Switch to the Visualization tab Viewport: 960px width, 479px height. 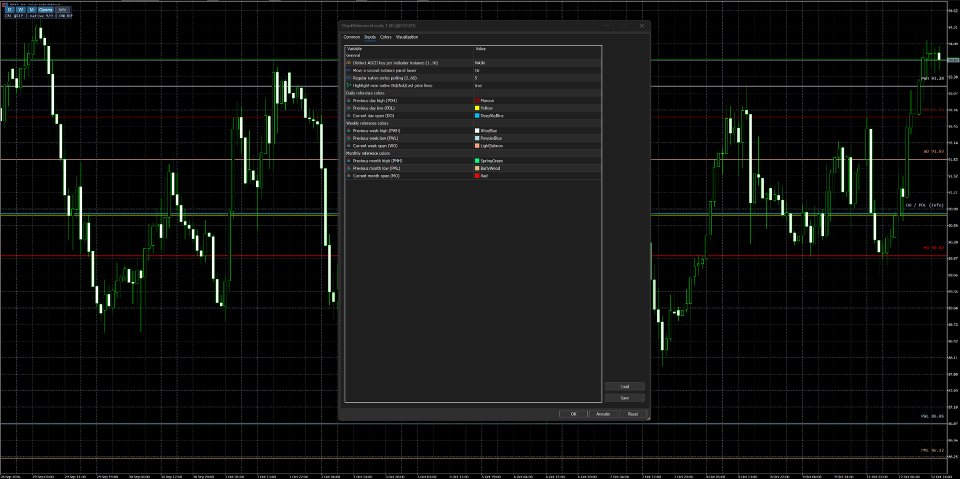(407, 37)
